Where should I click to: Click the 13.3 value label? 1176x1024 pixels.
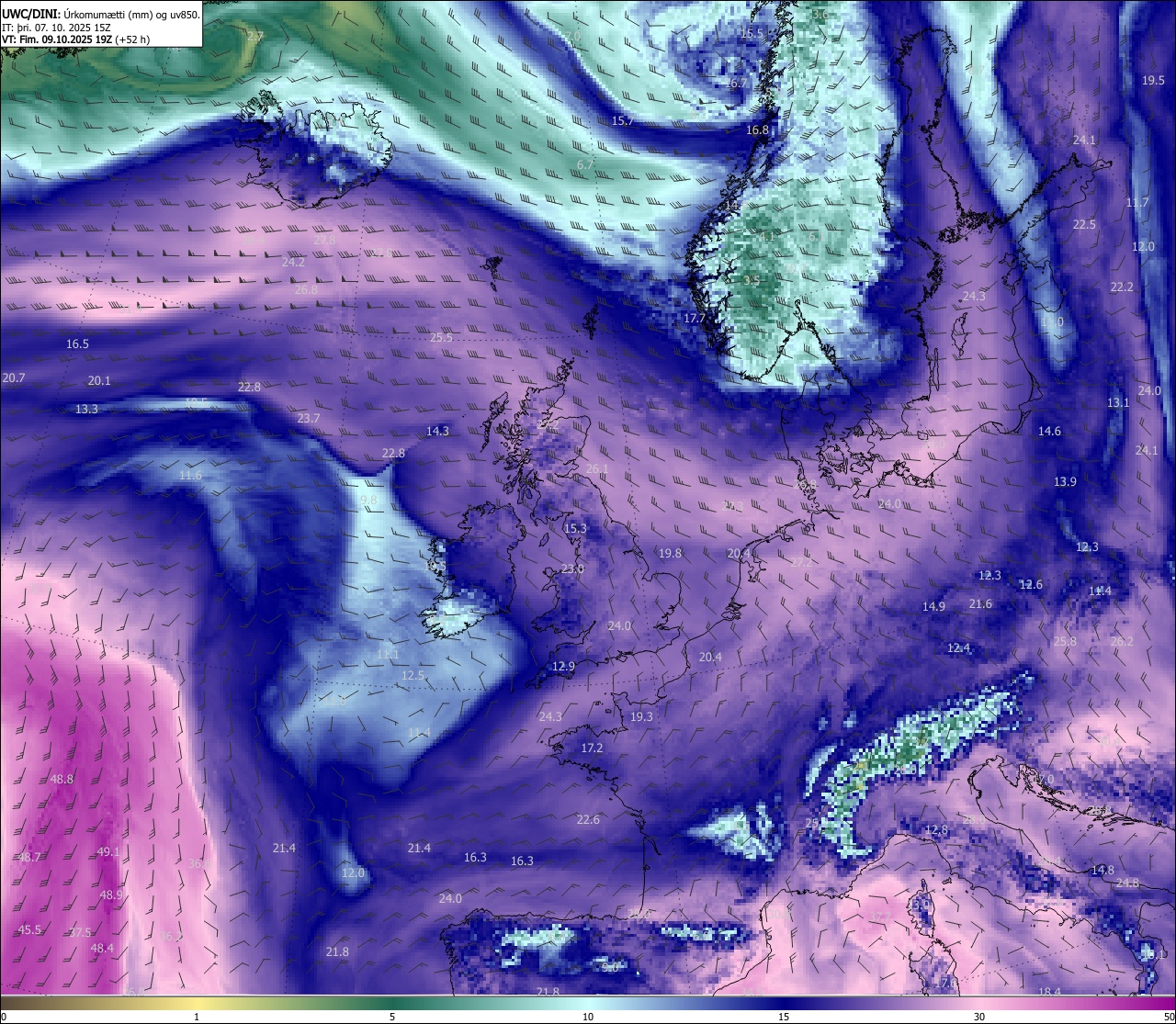click(86, 410)
